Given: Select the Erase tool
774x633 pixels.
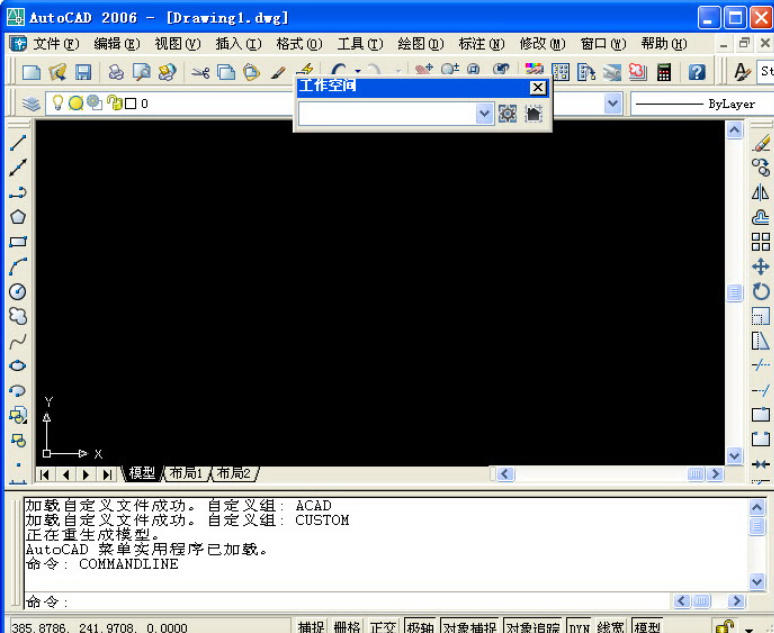Looking at the screenshot, I should (761, 143).
